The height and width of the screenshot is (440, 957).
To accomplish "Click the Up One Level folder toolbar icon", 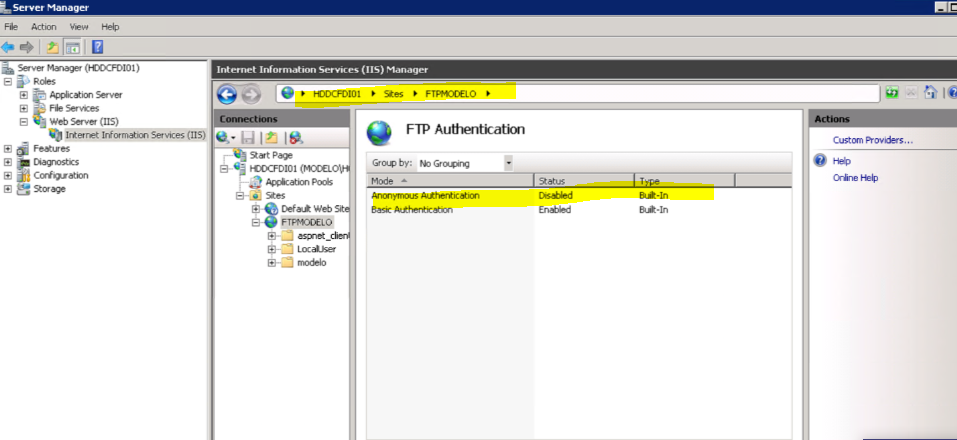I will 53,47.
